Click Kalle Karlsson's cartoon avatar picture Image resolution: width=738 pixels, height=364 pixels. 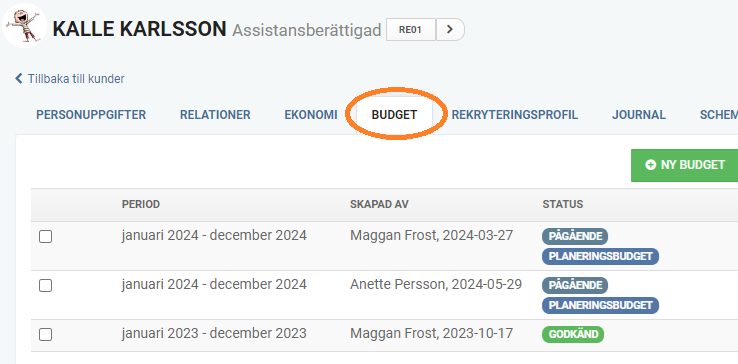24,25
